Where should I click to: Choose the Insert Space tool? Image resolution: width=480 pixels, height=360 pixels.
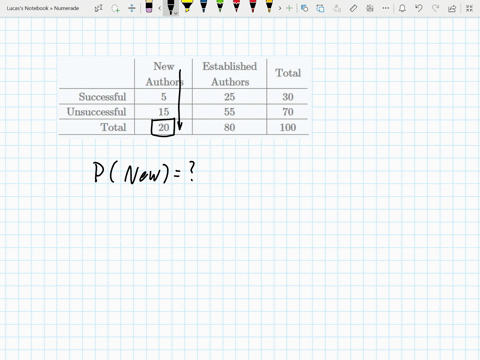point(132,8)
